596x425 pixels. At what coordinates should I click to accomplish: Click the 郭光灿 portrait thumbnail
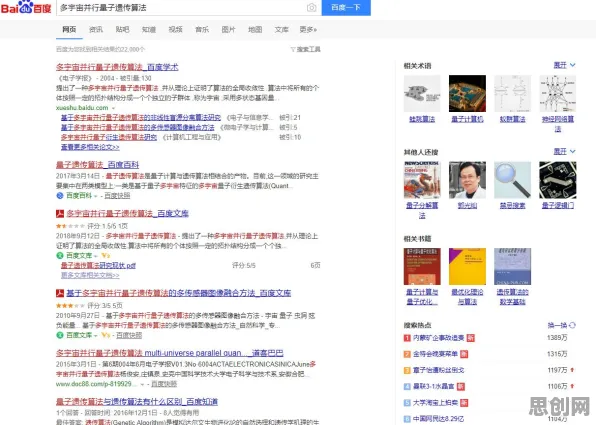pos(467,180)
